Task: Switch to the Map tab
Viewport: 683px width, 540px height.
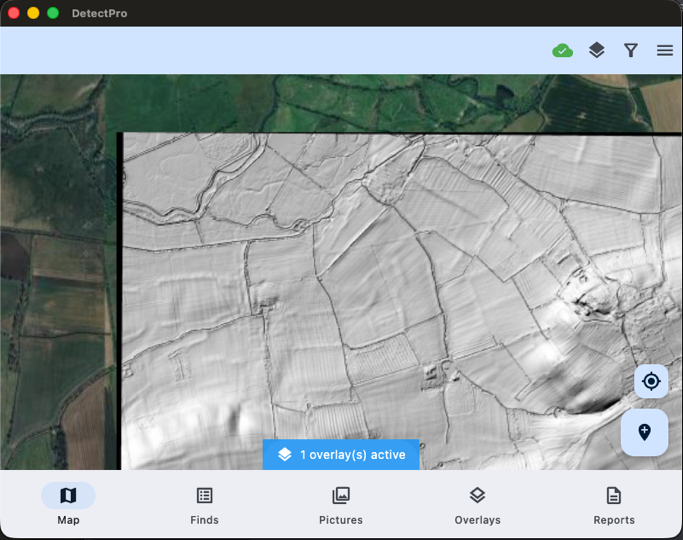Action: point(68,506)
